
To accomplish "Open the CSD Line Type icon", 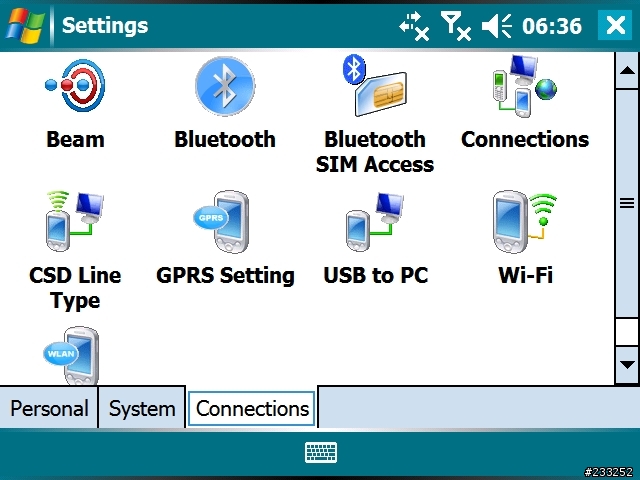I will coord(75,221).
